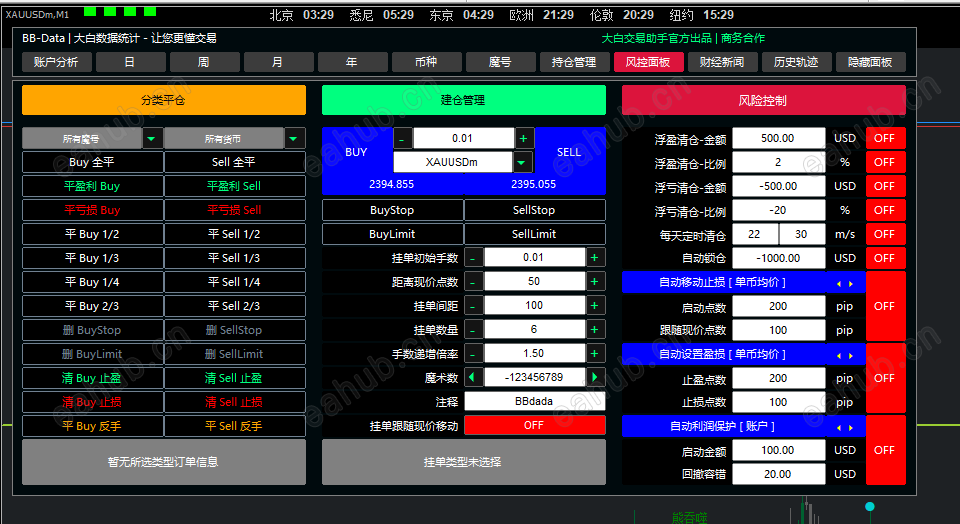This screenshot has height=524, width=960.
Task: Click 平盈利 Sell button
Action: pos(234,186)
